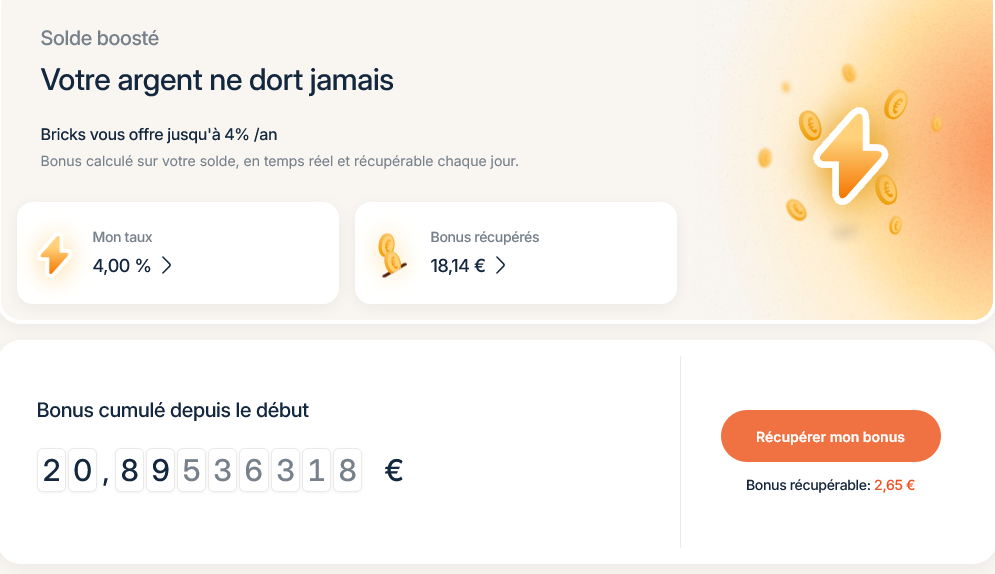Click the first digit tile showing 2
995x574 pixels.
[x=52, y=470]
